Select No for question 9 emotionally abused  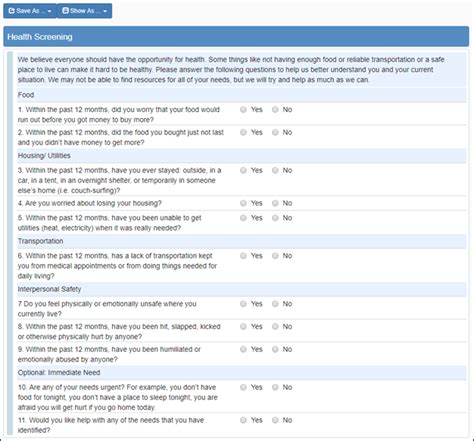(275, 349)
